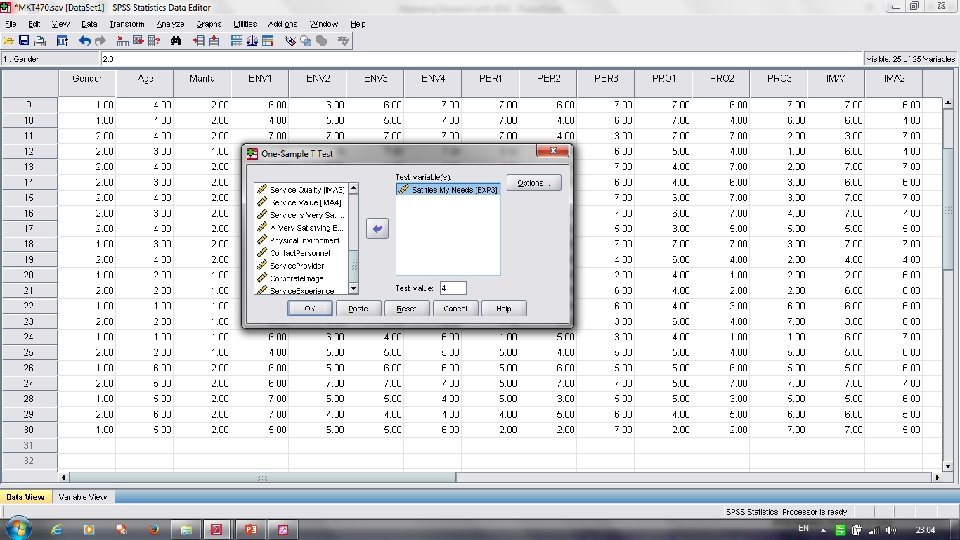Image resolution: width=960 pixels, height=540 pixels.
Task: Click the Find binoculars icon
Action: [176, 41]
